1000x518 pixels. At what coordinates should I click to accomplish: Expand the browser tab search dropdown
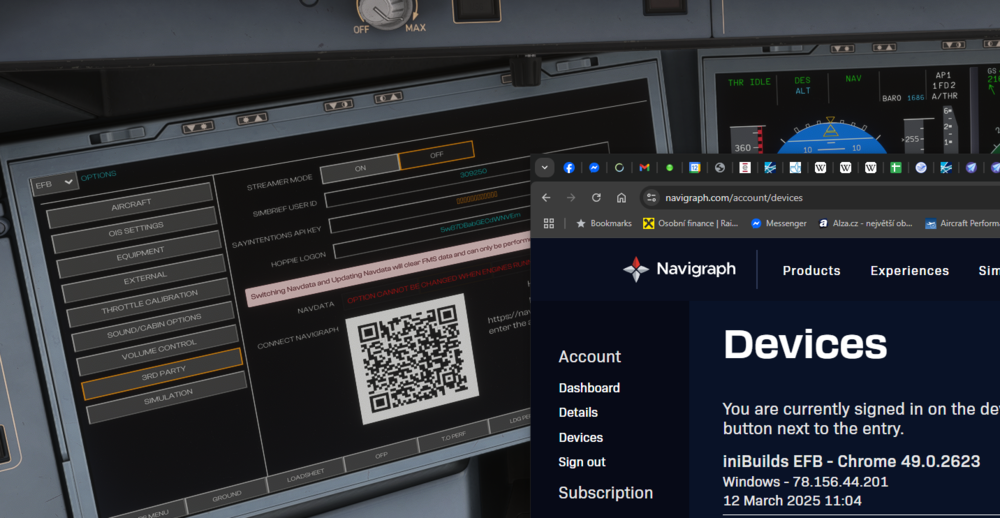click(544, 168)
